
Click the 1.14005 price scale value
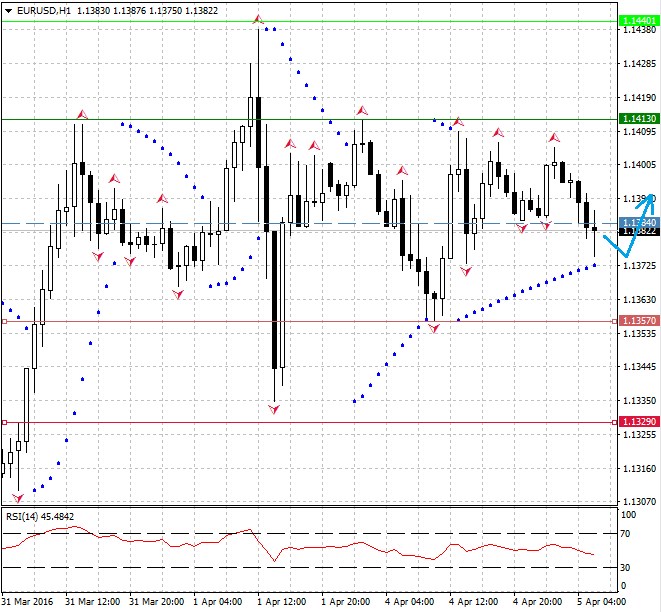coord(639,165)
